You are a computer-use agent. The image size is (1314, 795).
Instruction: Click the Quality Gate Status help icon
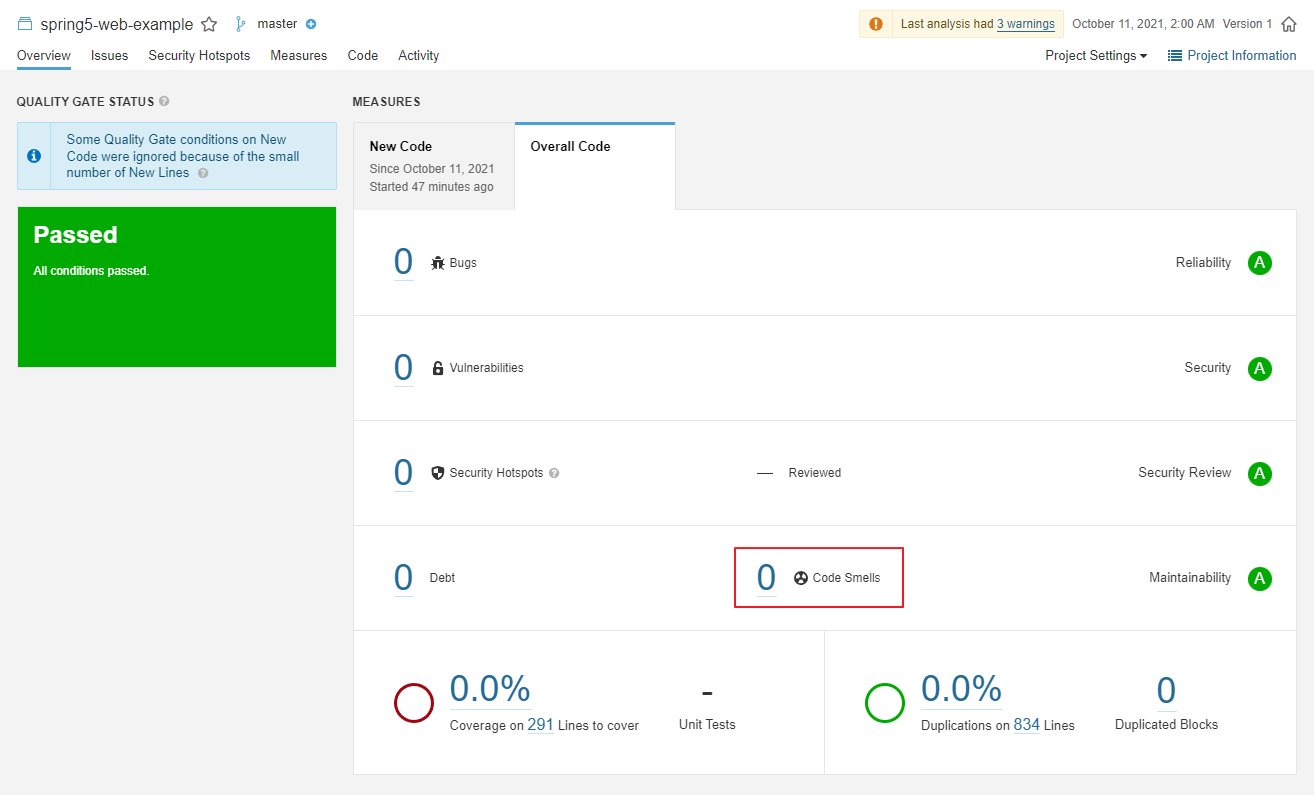(x=164, y=101)
